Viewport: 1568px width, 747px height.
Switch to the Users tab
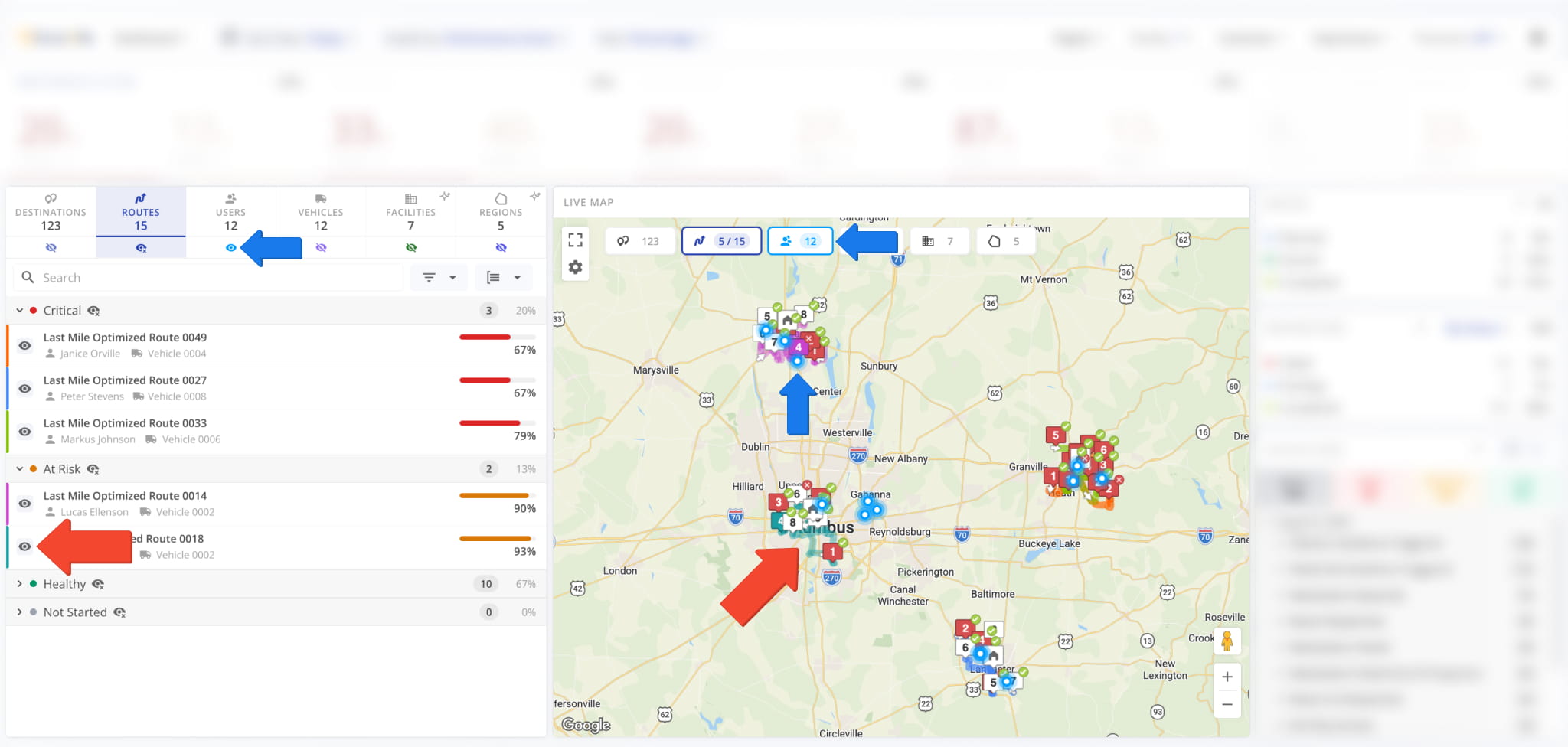click(x=230, y=212)
